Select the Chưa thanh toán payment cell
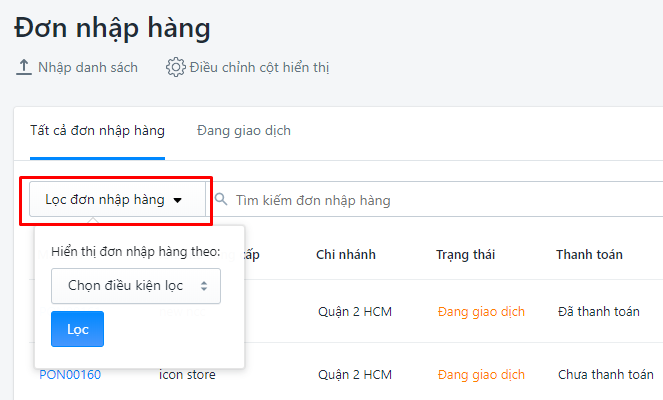The width and height of the screenshot is (663, 400). coord(605,375)
